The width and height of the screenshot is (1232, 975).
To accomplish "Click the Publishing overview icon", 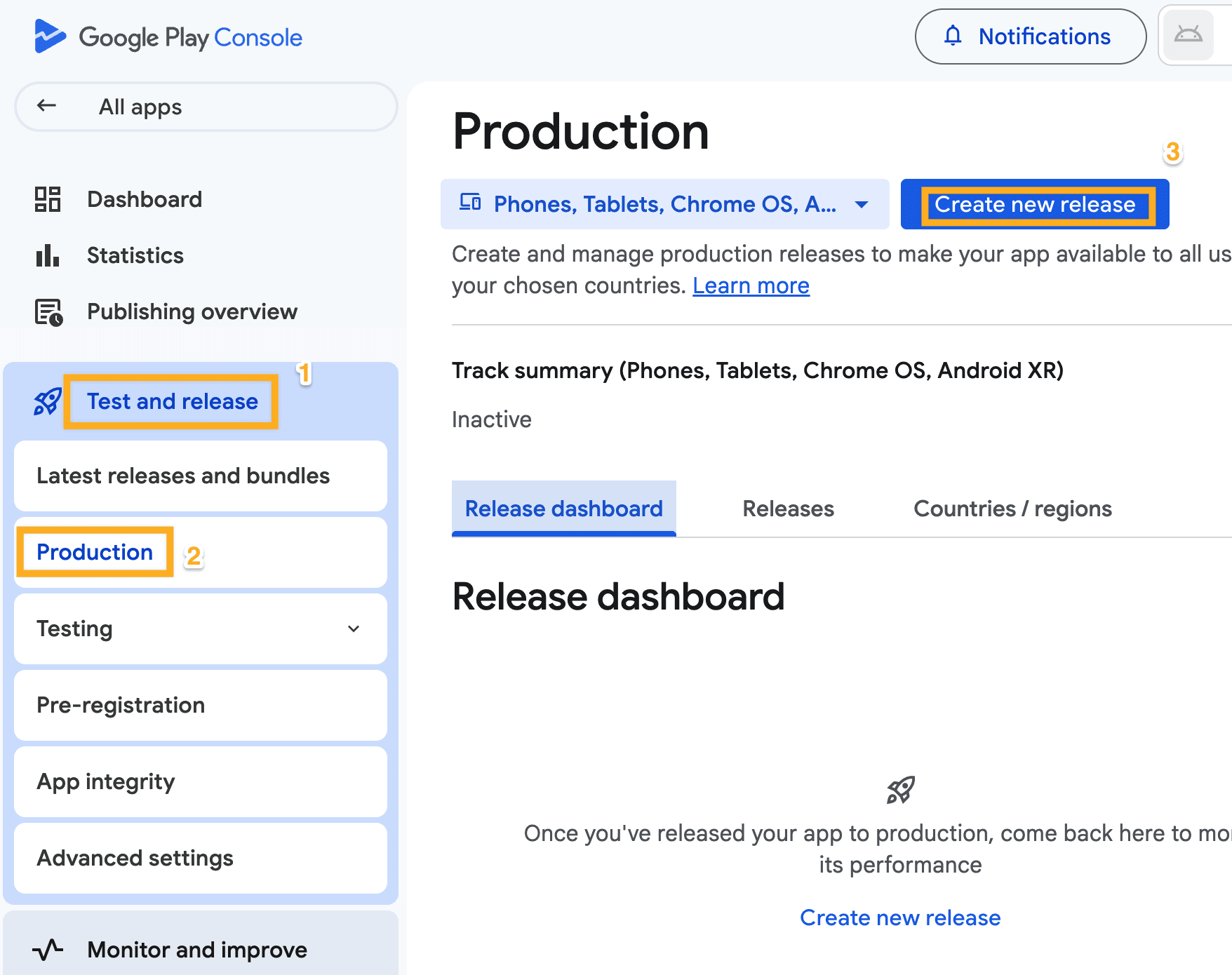I will (48, 312).
